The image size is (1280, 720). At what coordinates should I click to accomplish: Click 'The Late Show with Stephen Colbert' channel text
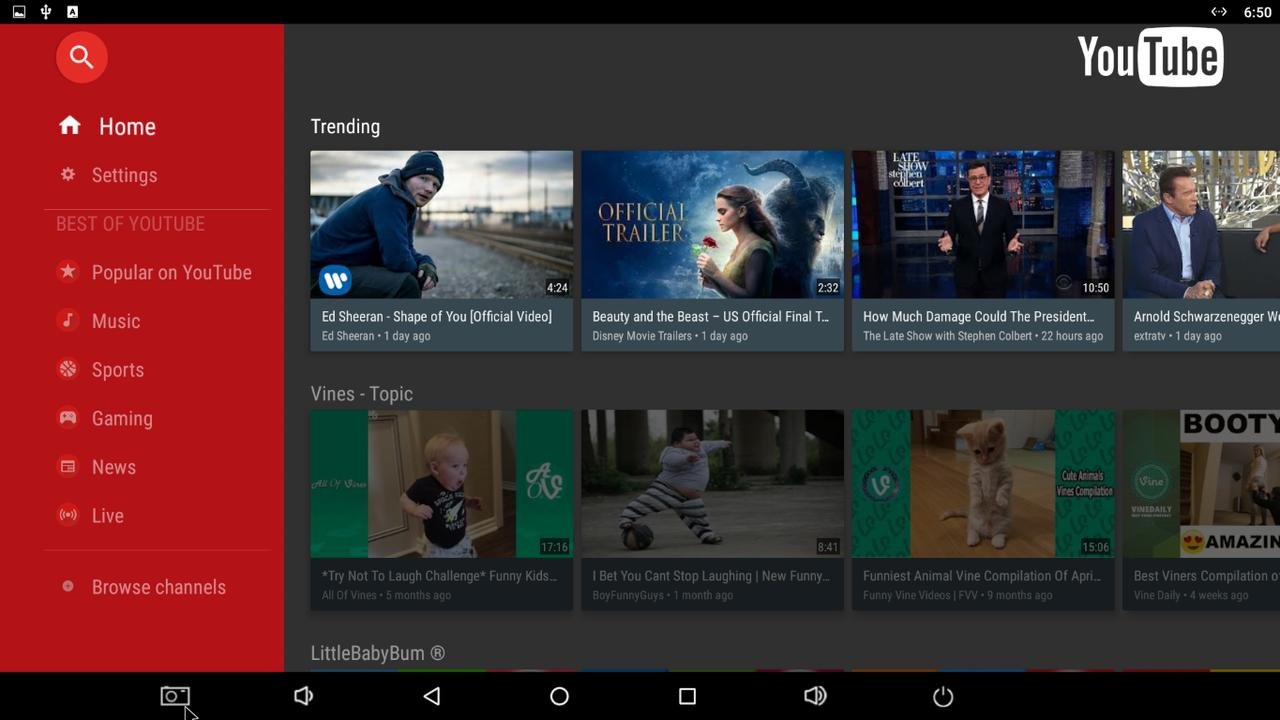(947, 336)
